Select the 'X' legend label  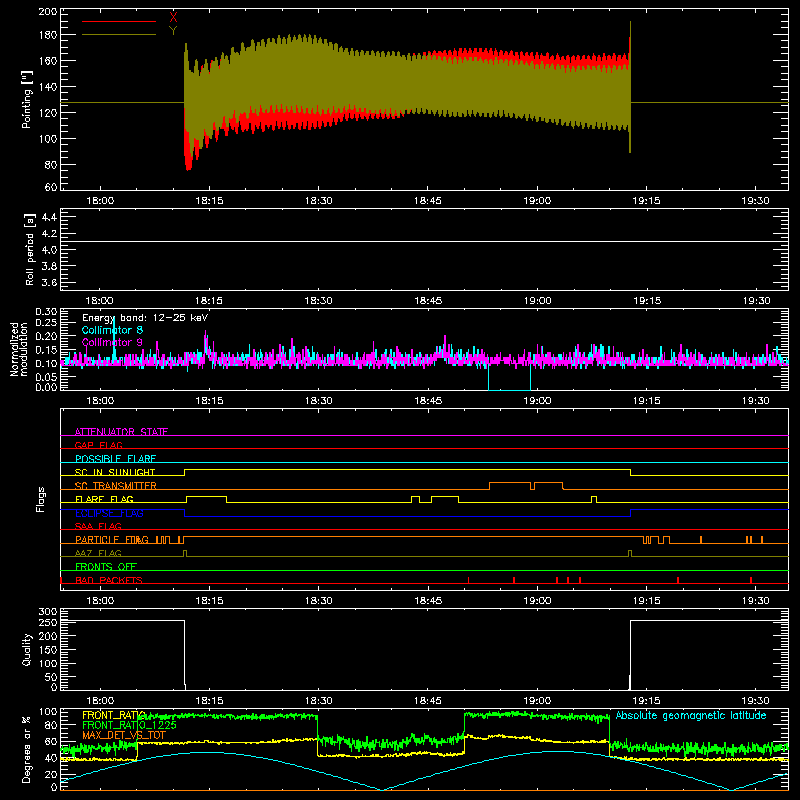[173, 18]
